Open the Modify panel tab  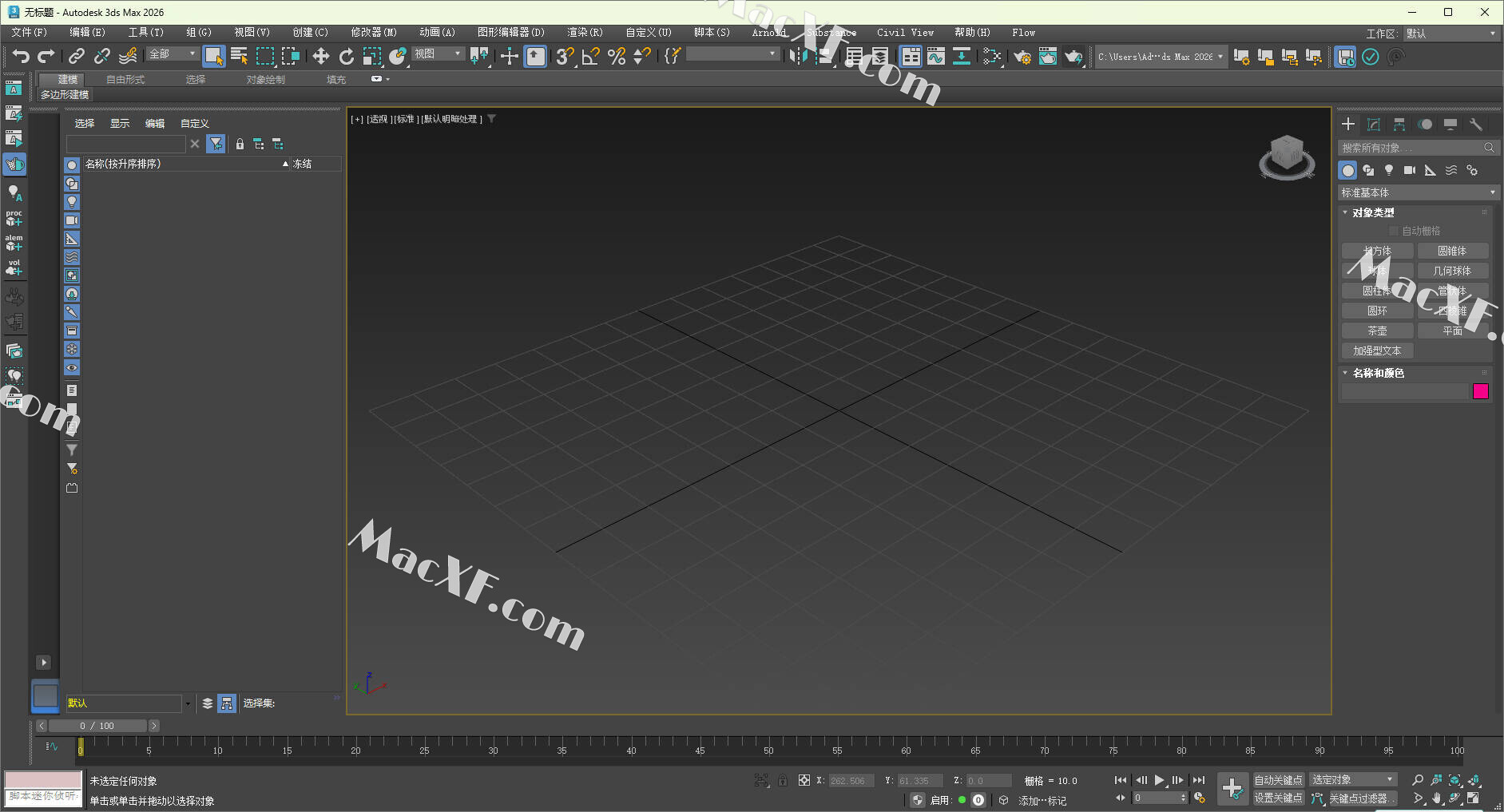pyautogui.click(x=1374, y=125)
